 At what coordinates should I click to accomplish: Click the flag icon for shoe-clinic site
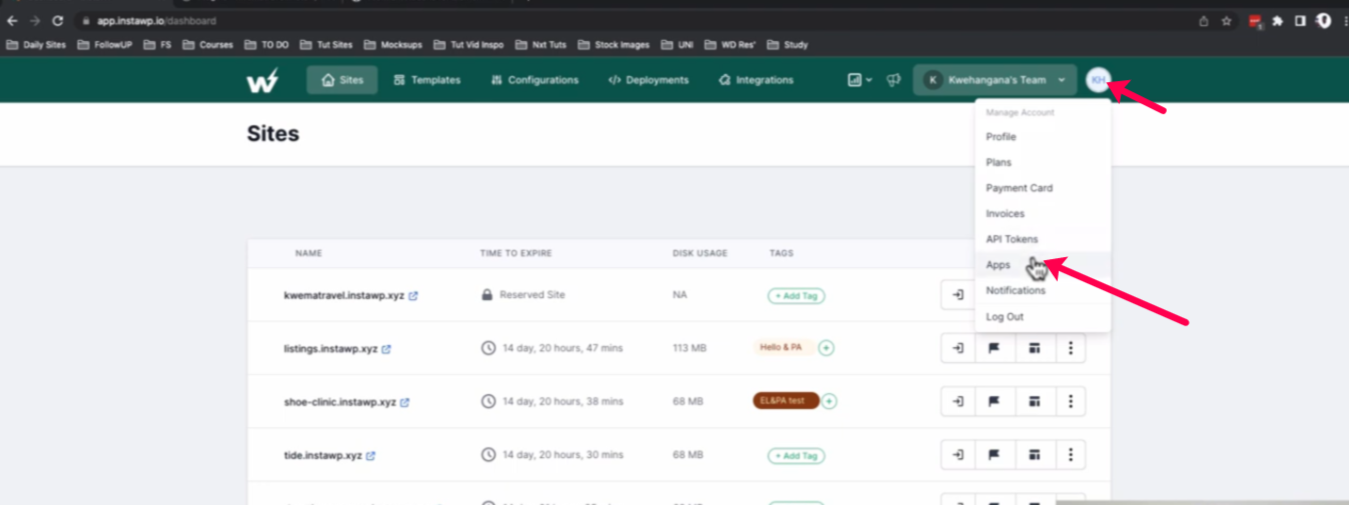pyautogui.click(x=995, y=401)
